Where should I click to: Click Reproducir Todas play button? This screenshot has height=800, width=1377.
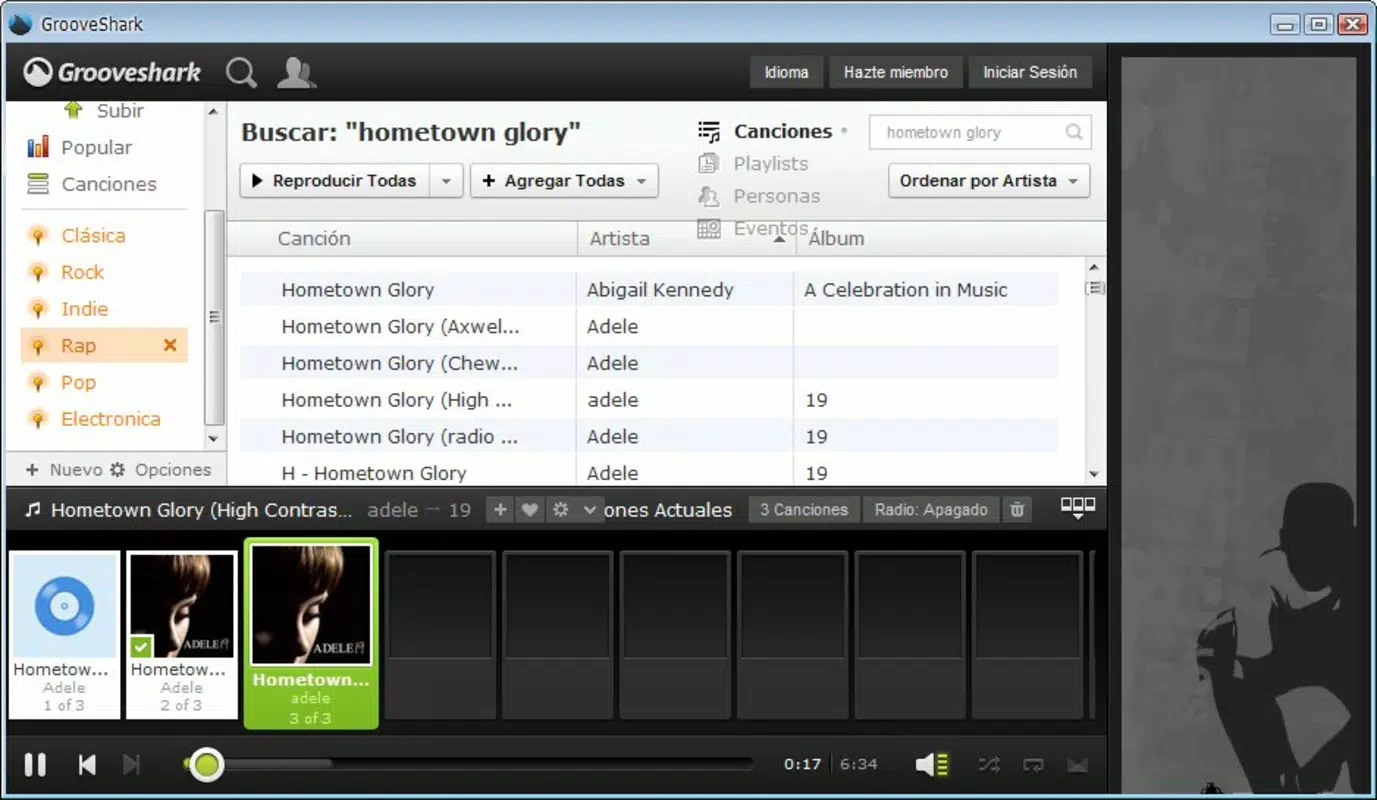tap(335, 181)
